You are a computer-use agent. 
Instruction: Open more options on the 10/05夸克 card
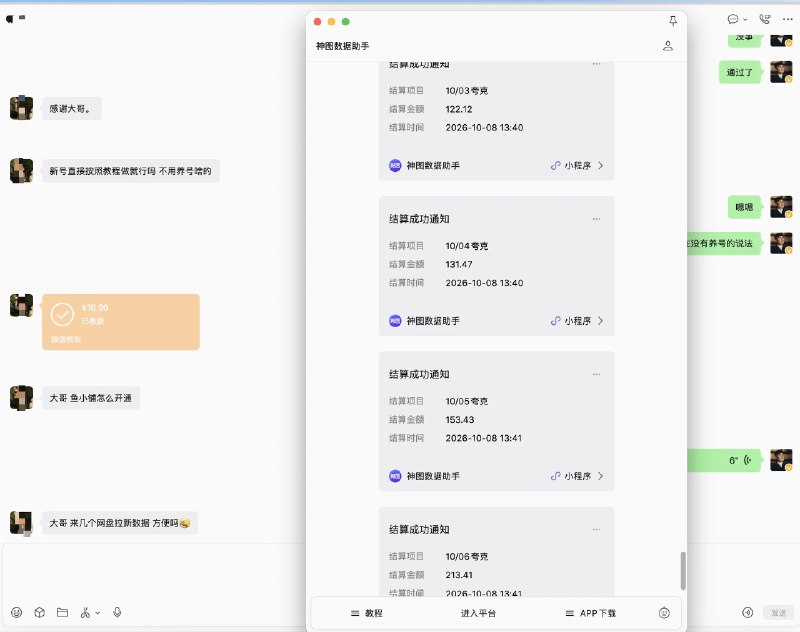tap(596, 374)
